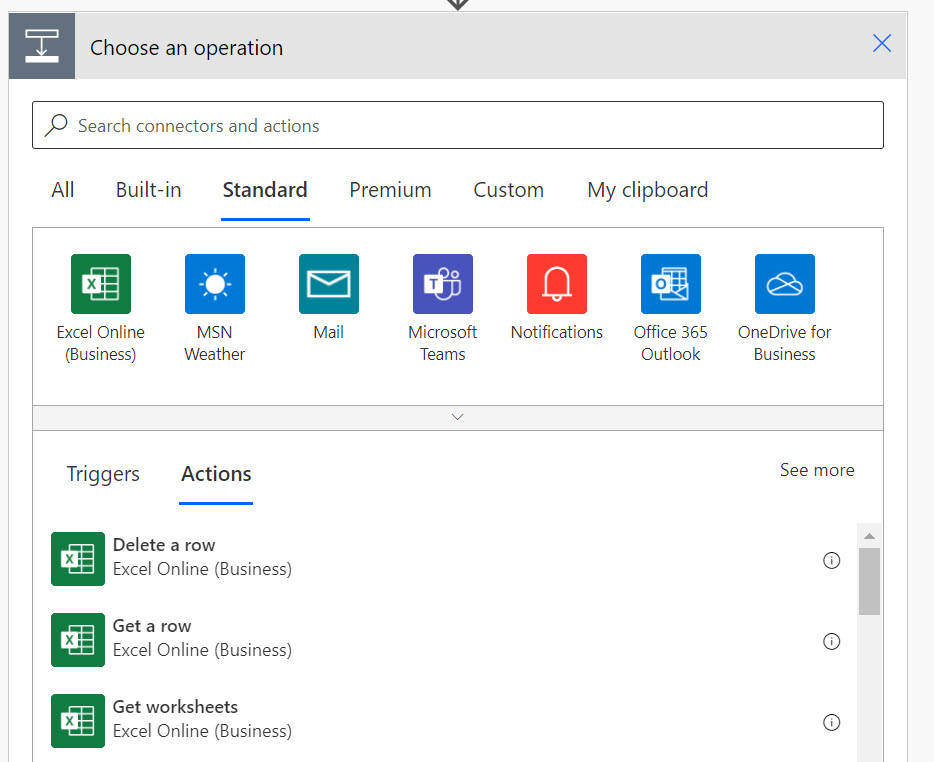
Task: Switch to the Built-in tab
Action: [148, 190]
